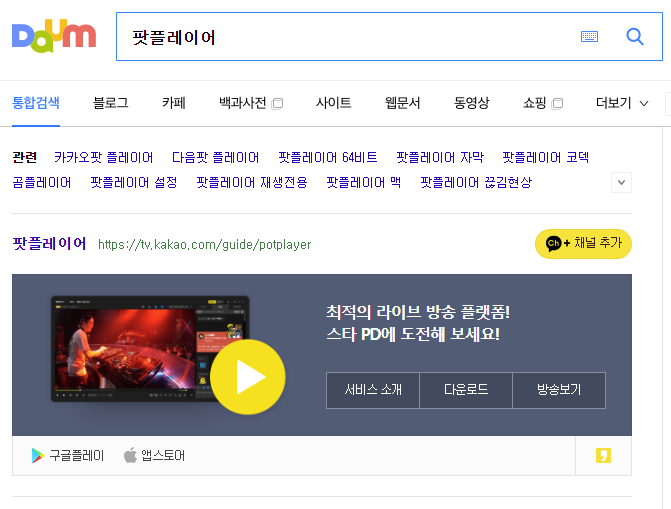Click related search 팟플레이어 재생전용
671x509 pixels.
[252, 183]
